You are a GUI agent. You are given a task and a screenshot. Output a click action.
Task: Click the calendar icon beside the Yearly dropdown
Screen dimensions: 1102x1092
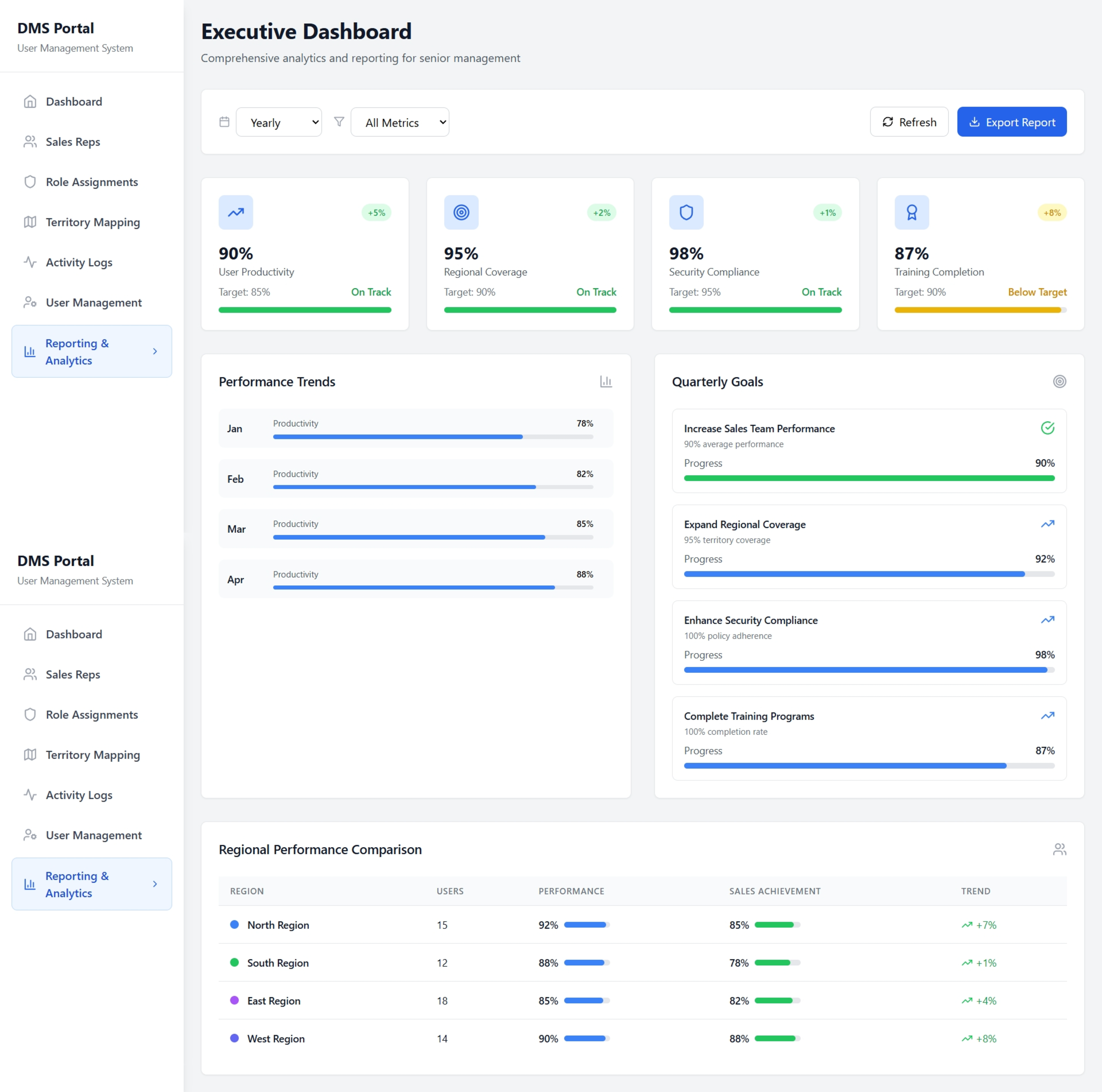(224, 122)
